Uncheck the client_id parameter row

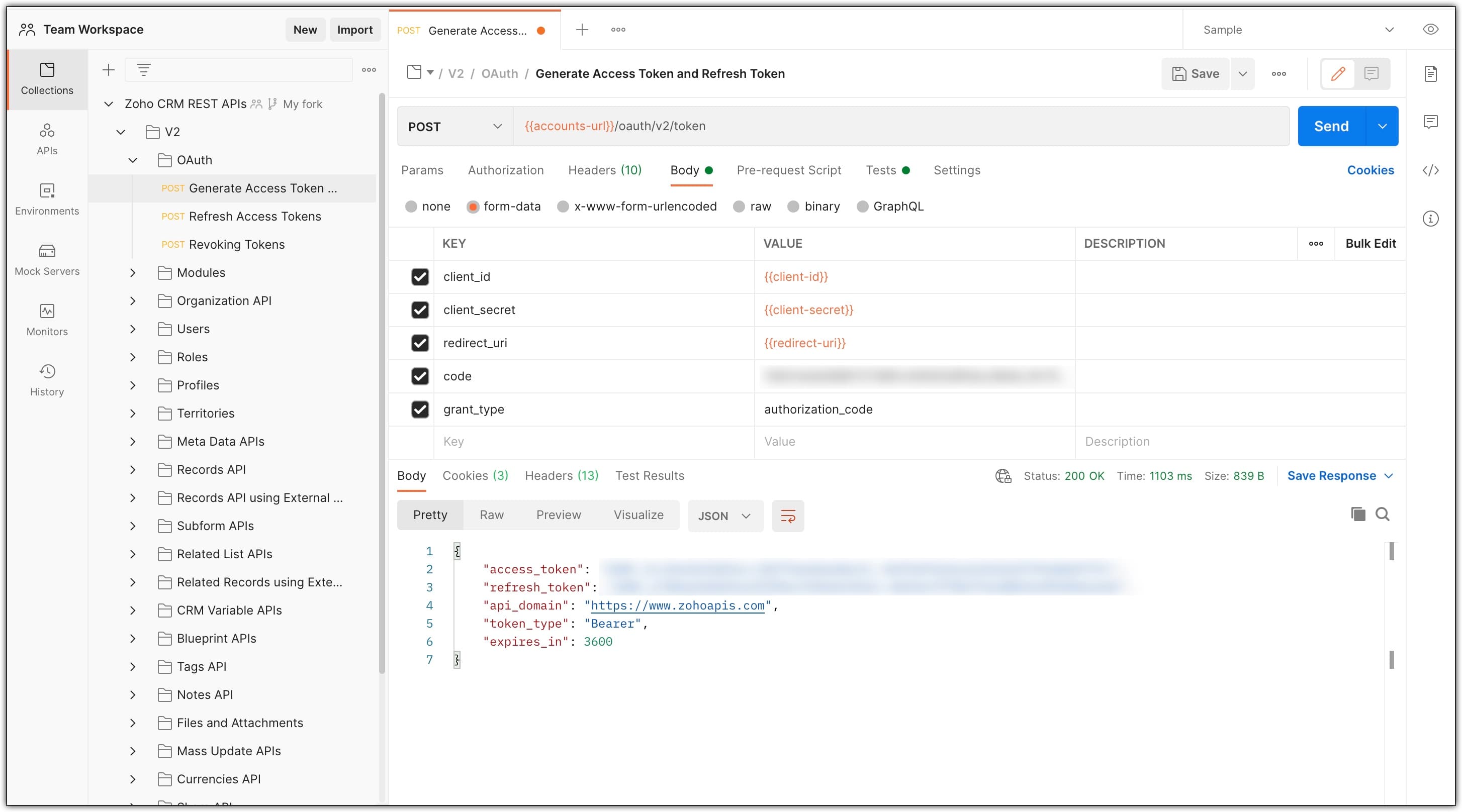pos(420,277)
